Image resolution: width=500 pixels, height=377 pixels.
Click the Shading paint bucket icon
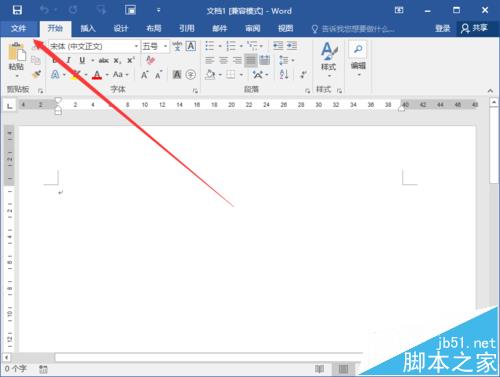210,74
